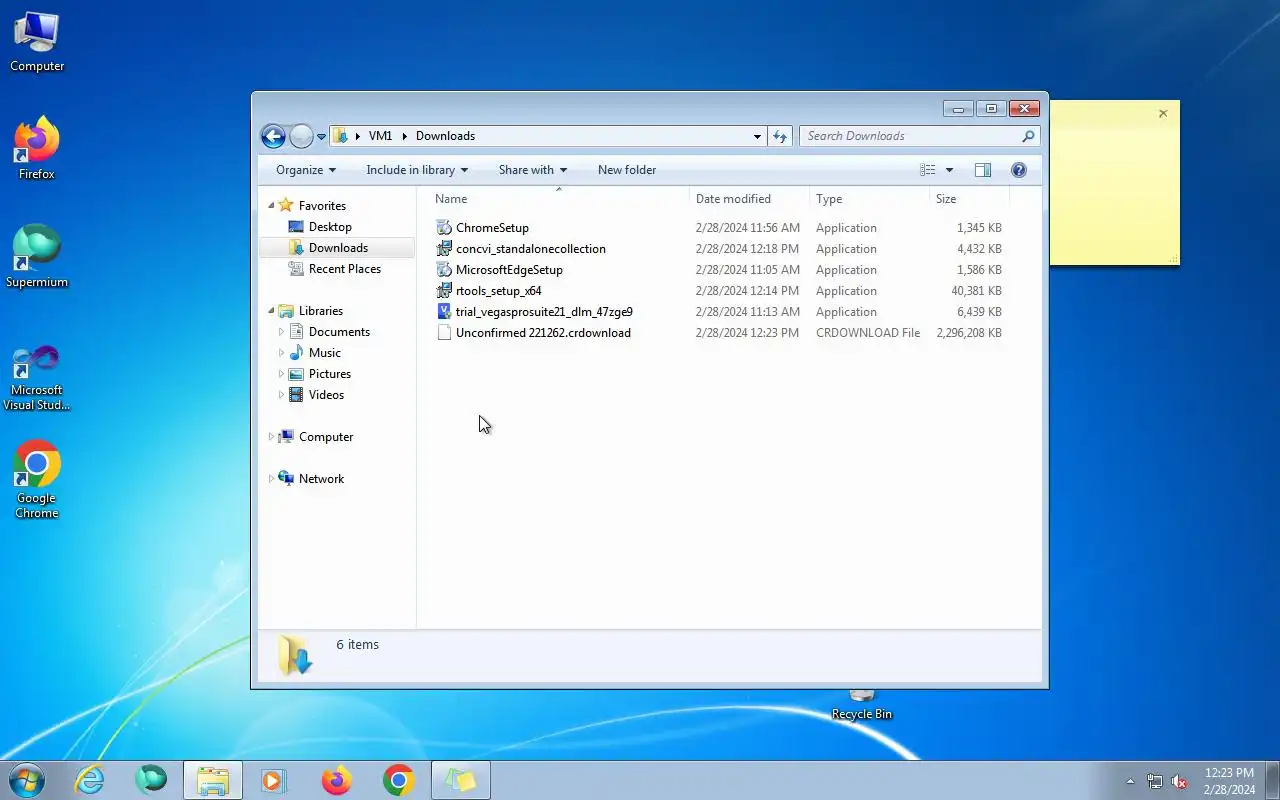Click the 2,296,208 KB size cell
The image size is (1280, 800).
click(x=968, y=333)
